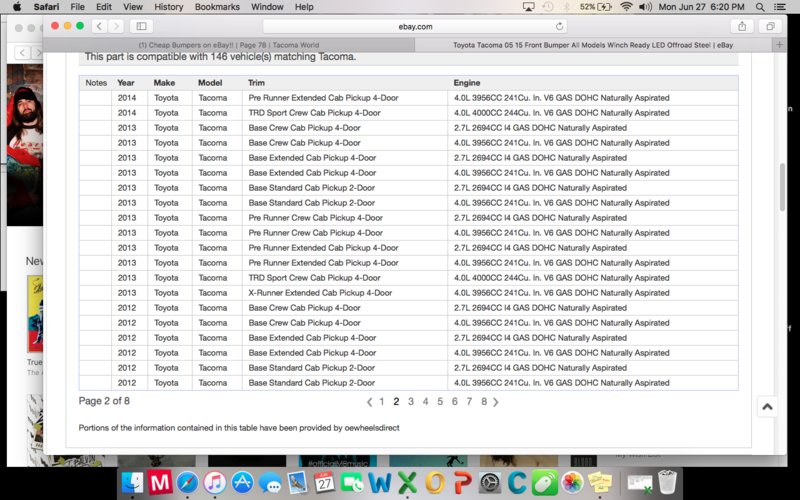Viewport: 800px width, 500px height.
Task: Open the Bluetooth menu bar icon
Action: click(x=566, y=7)
